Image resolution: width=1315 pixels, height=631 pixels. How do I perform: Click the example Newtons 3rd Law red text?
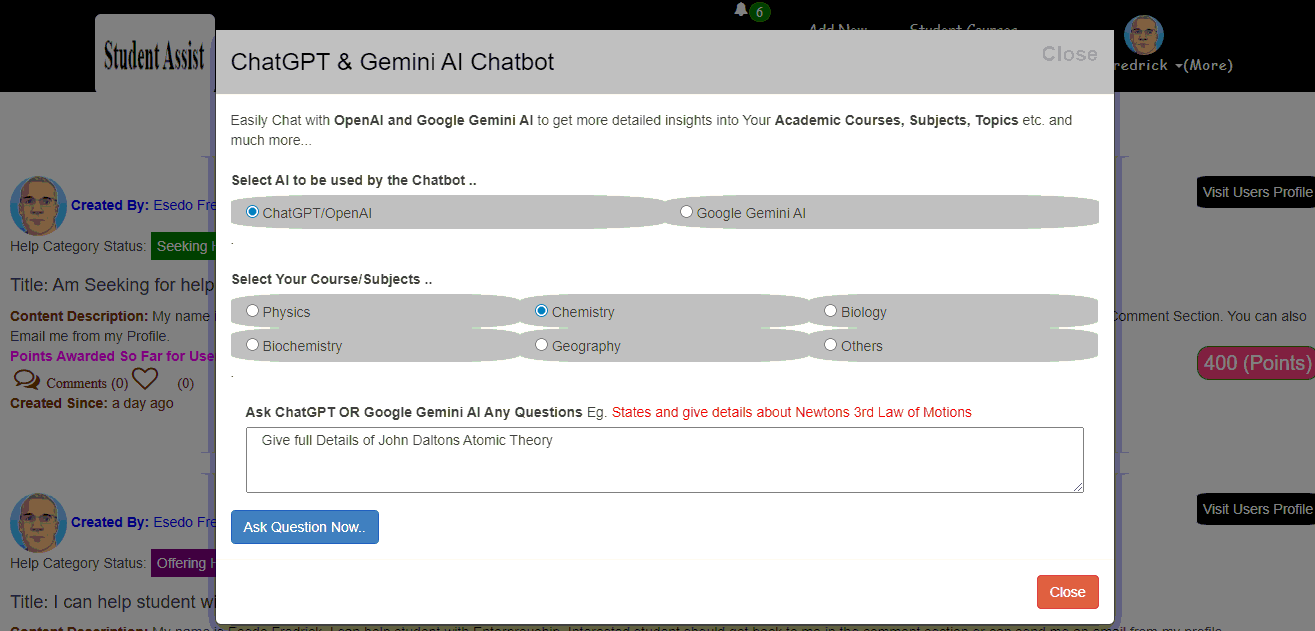tap(792, 412)
